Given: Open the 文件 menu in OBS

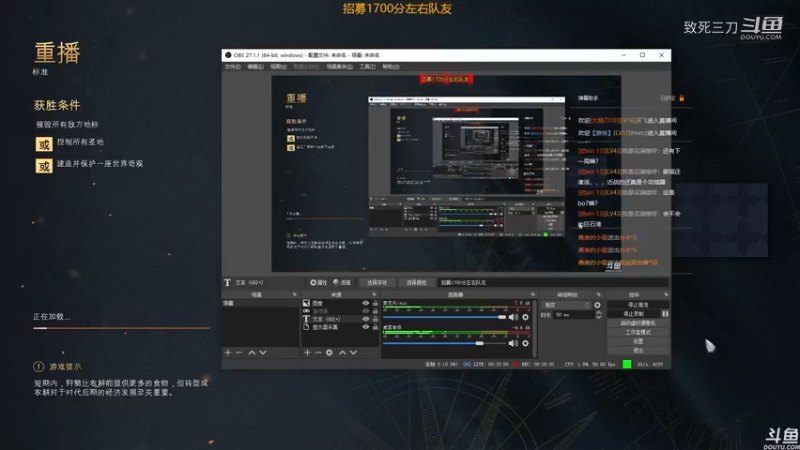Looking at the screenshot, I should tap(233, 67).
